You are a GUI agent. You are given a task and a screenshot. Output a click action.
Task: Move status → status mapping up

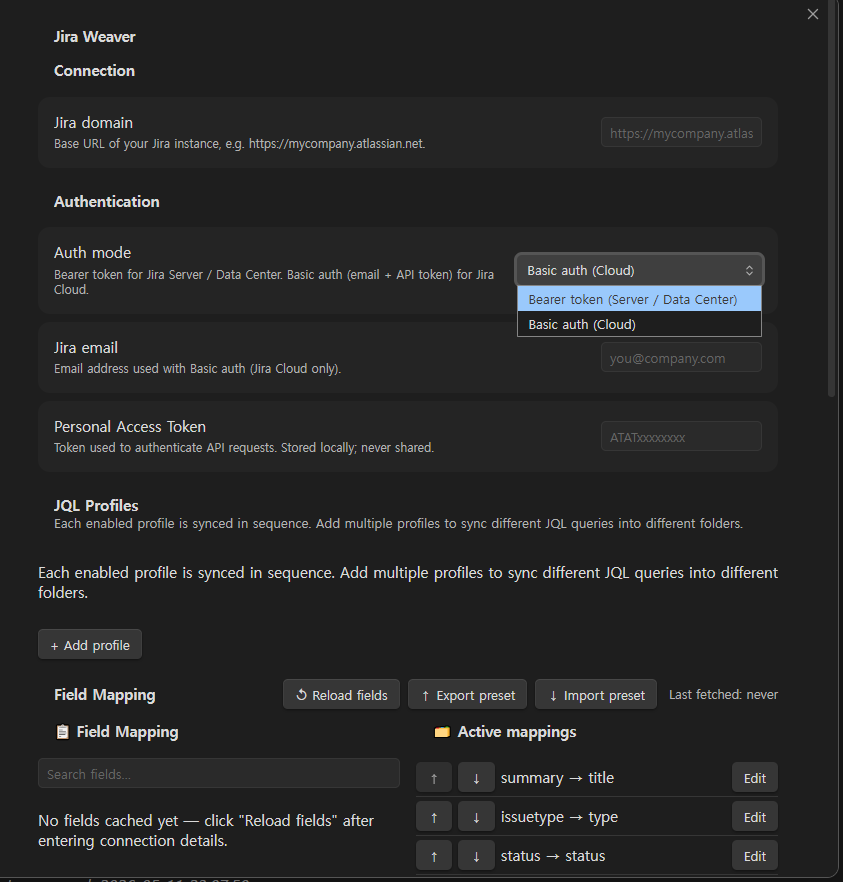click(x=434, y=856)
